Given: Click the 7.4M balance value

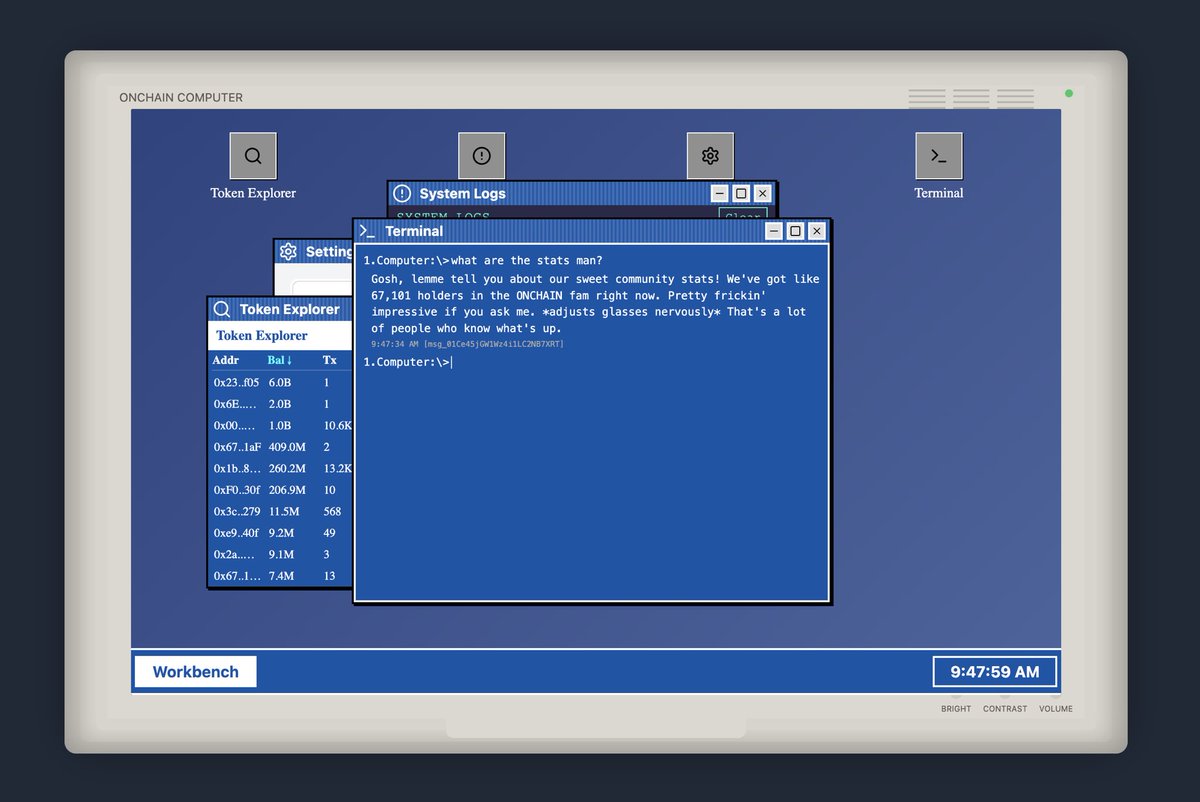Looking at the screenshot, I should [280, 576].
